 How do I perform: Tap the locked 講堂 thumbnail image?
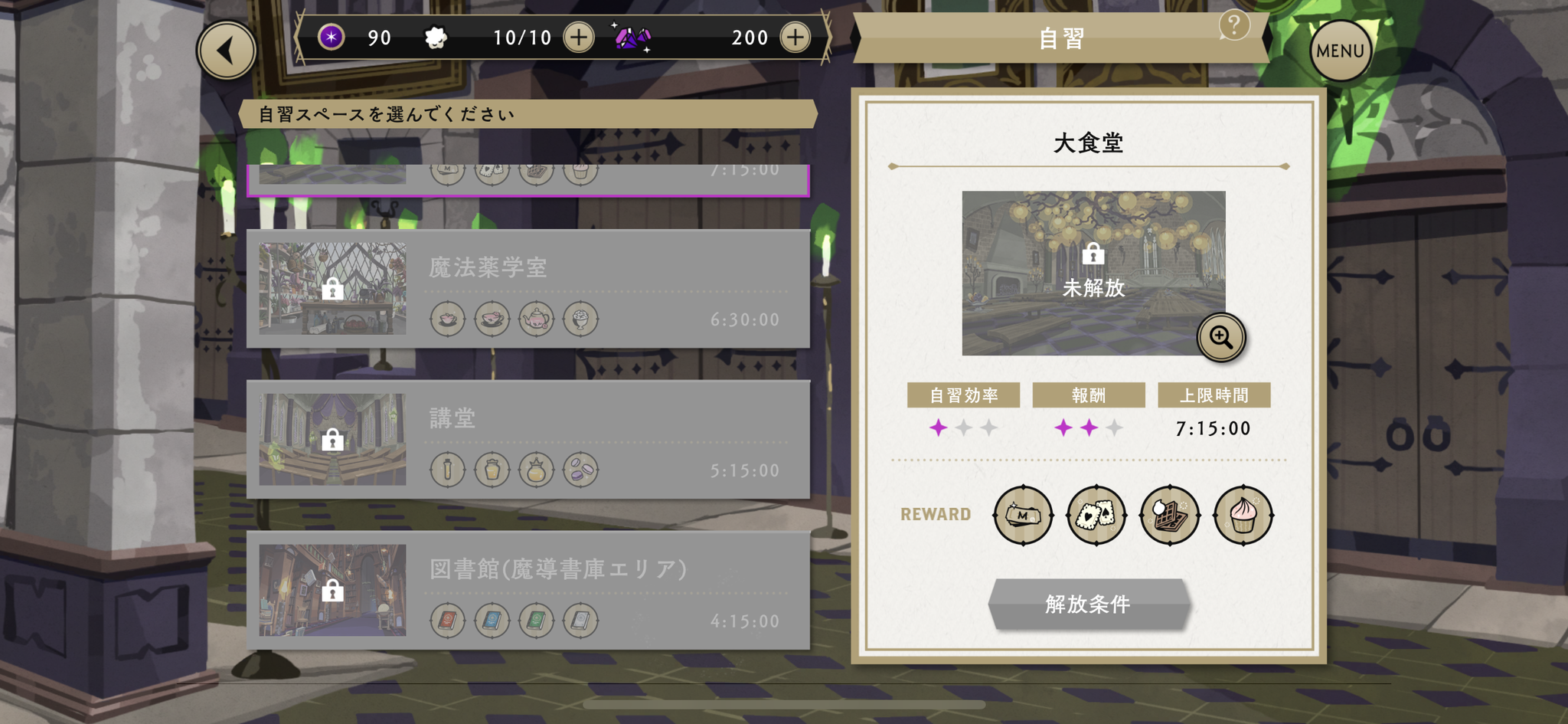(332, 439)
